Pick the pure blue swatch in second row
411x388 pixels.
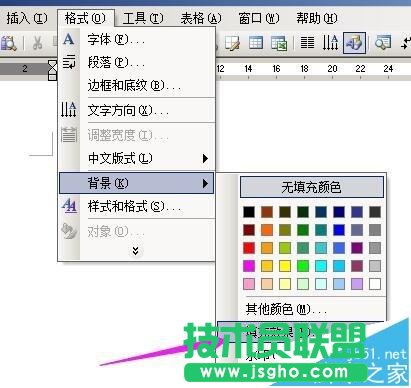pos(339,230)
